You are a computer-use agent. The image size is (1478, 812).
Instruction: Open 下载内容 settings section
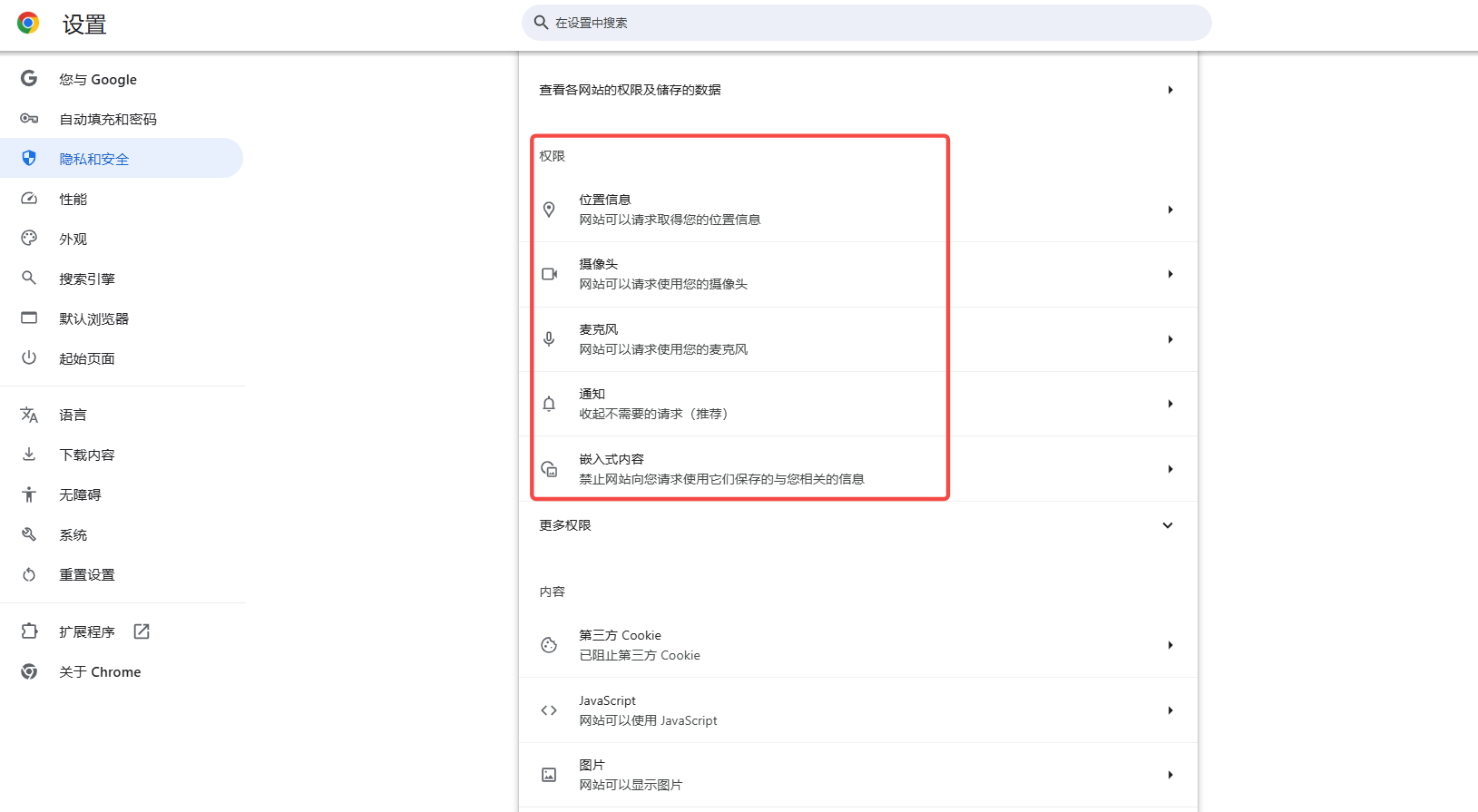(122, 455)
